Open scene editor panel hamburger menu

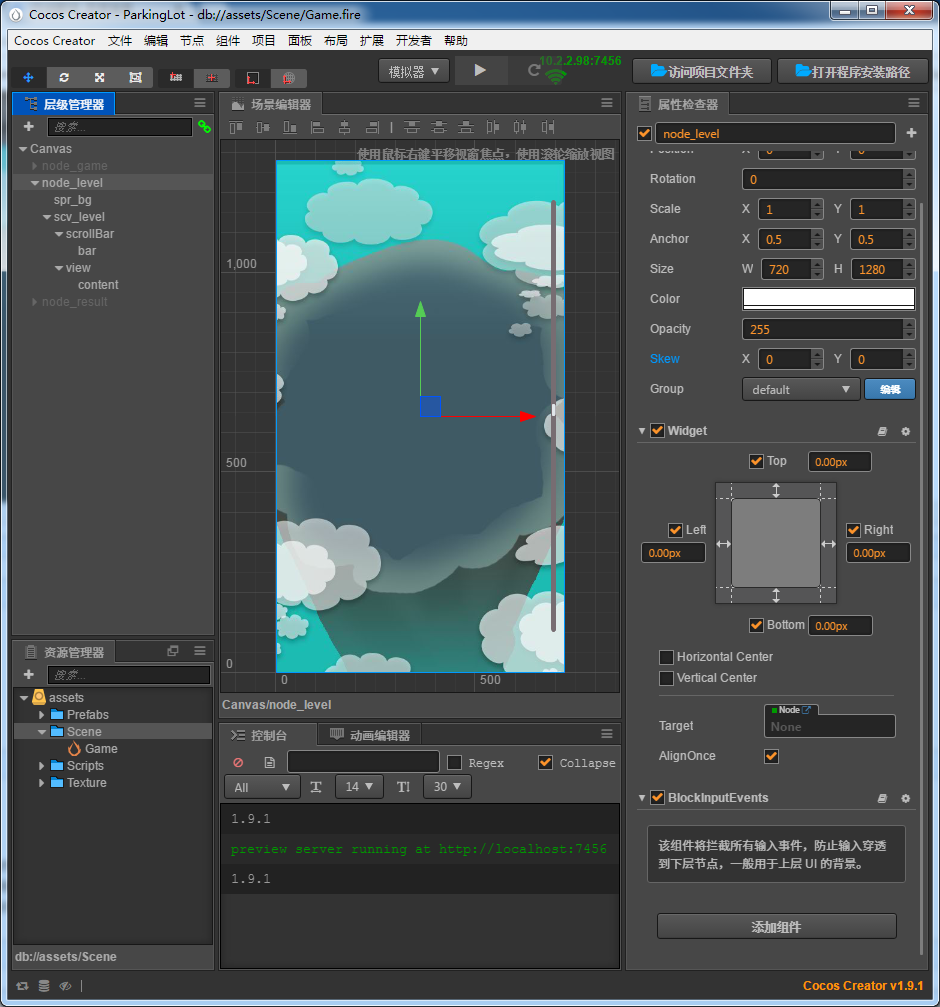606,103
